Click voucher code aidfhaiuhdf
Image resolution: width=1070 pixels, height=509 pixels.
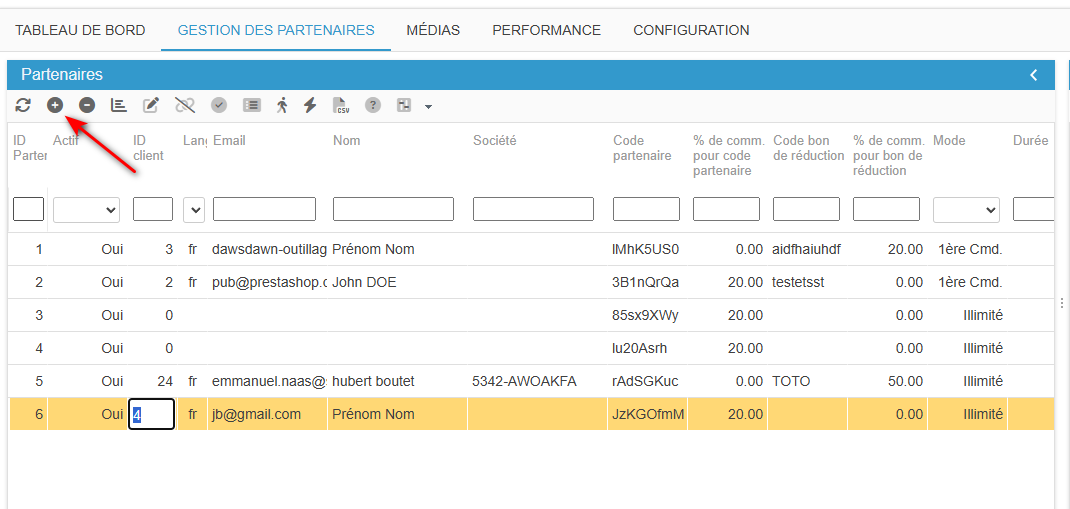click(807, 250)
